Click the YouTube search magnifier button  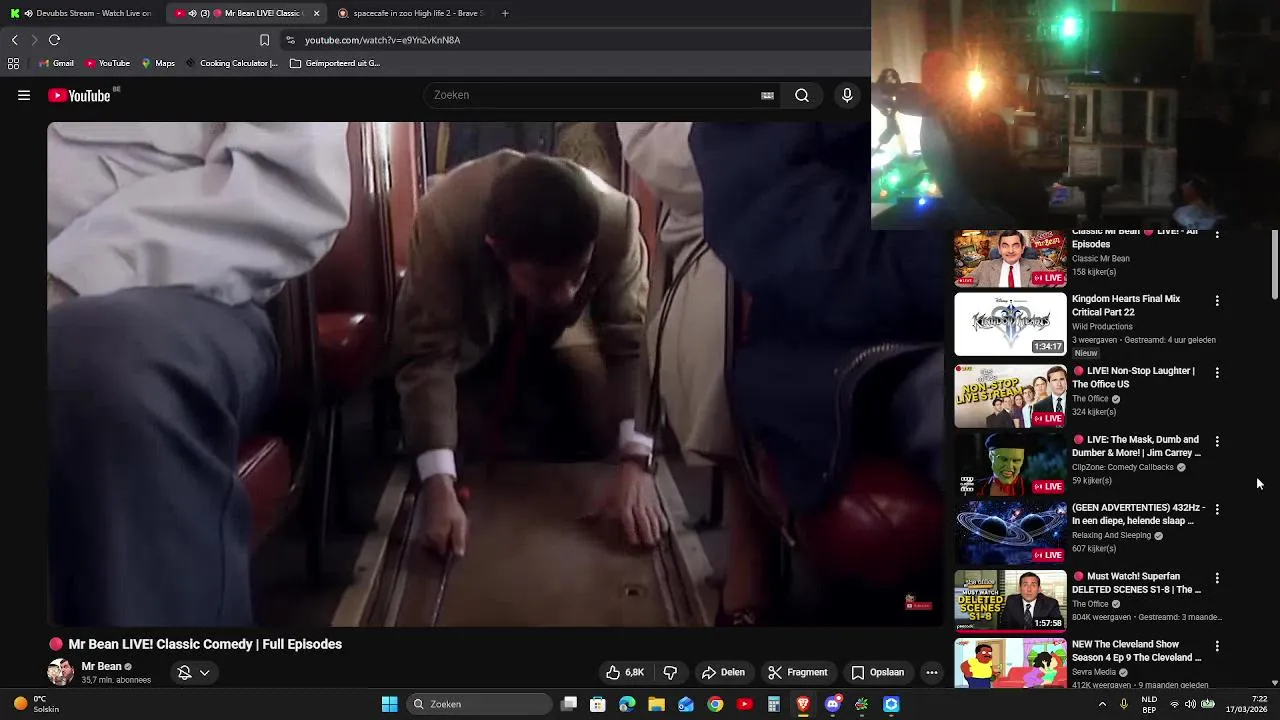[x=802, y=95]
